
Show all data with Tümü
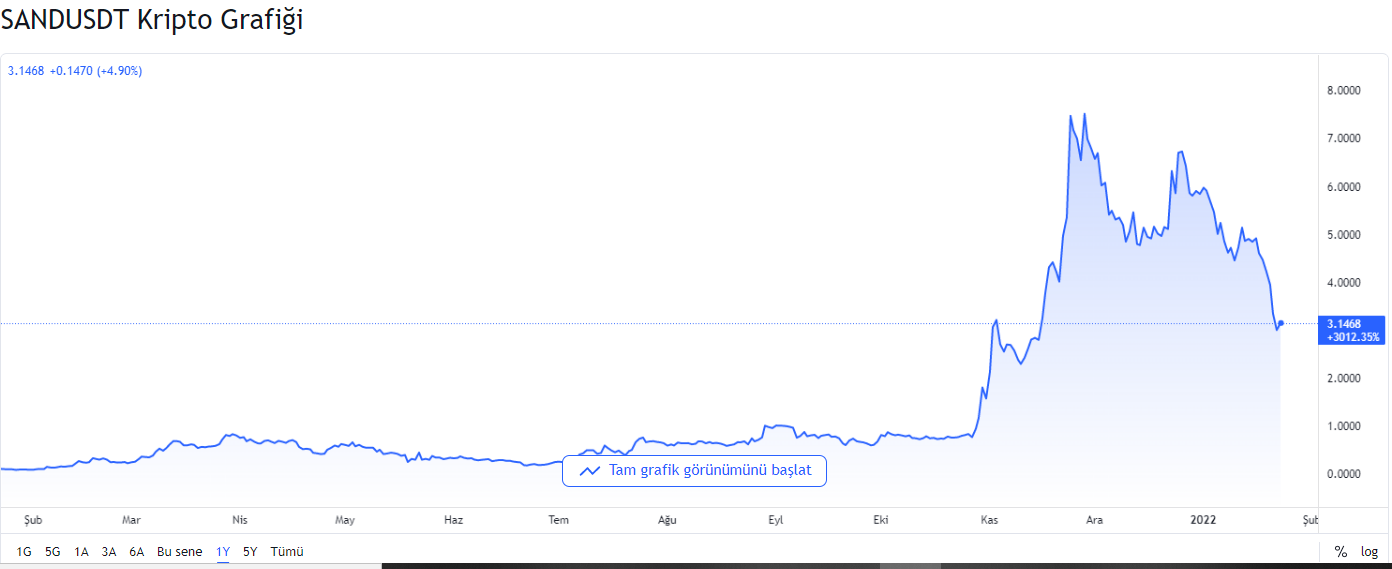point(287,551)
